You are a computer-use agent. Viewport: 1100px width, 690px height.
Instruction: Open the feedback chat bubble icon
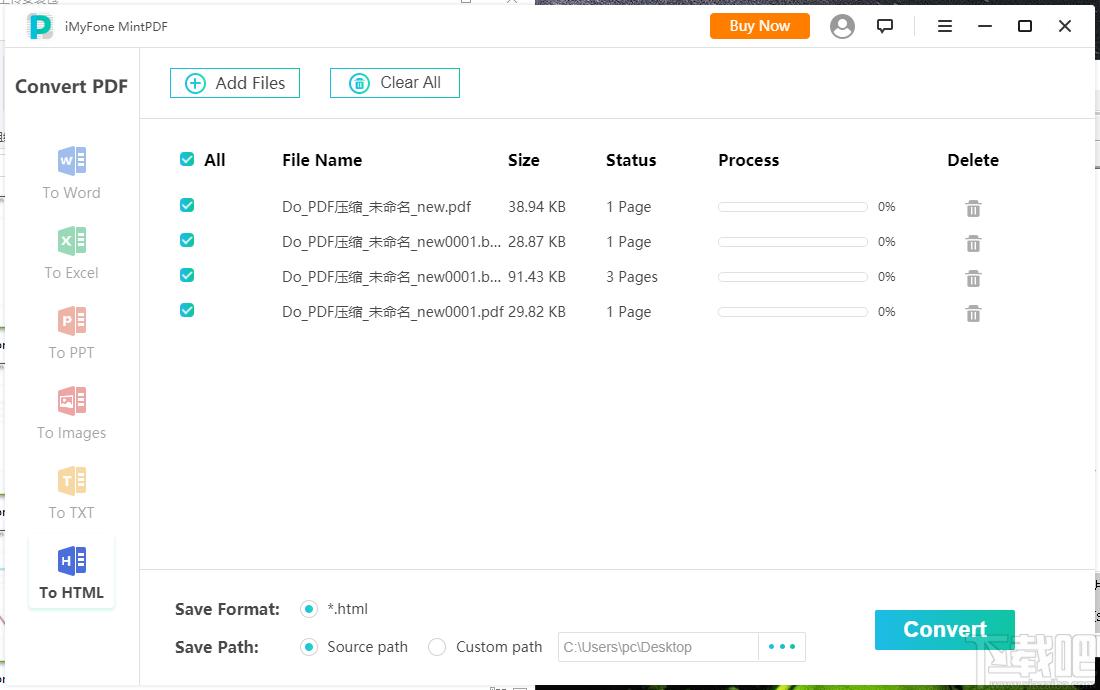pos(885,26)
